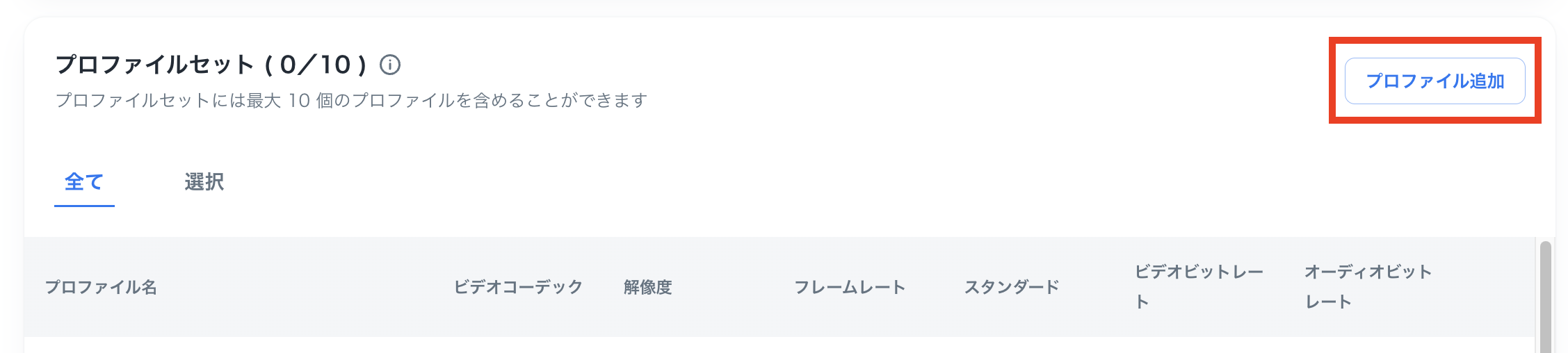Screen dimensions: 1568x353
Task: Click empty tab bar area right of 選択
Action: coord(765,182)
